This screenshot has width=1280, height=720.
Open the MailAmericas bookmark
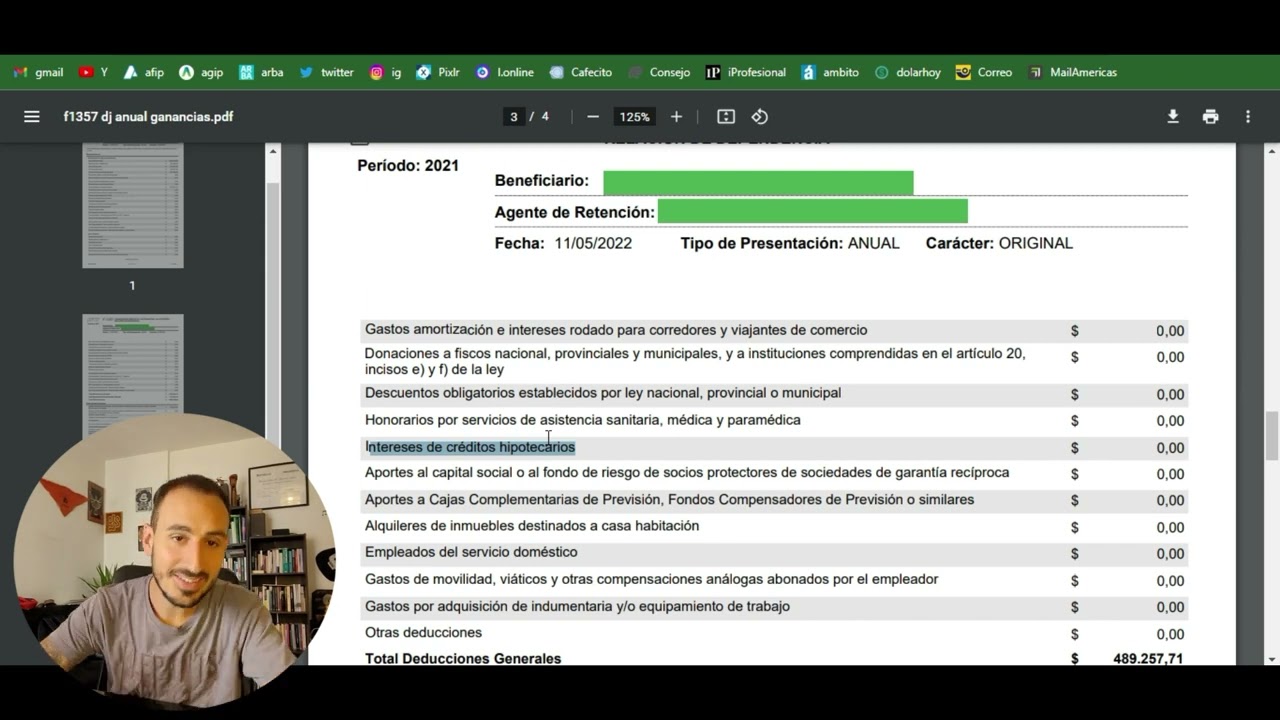(x=1072, y=72)
